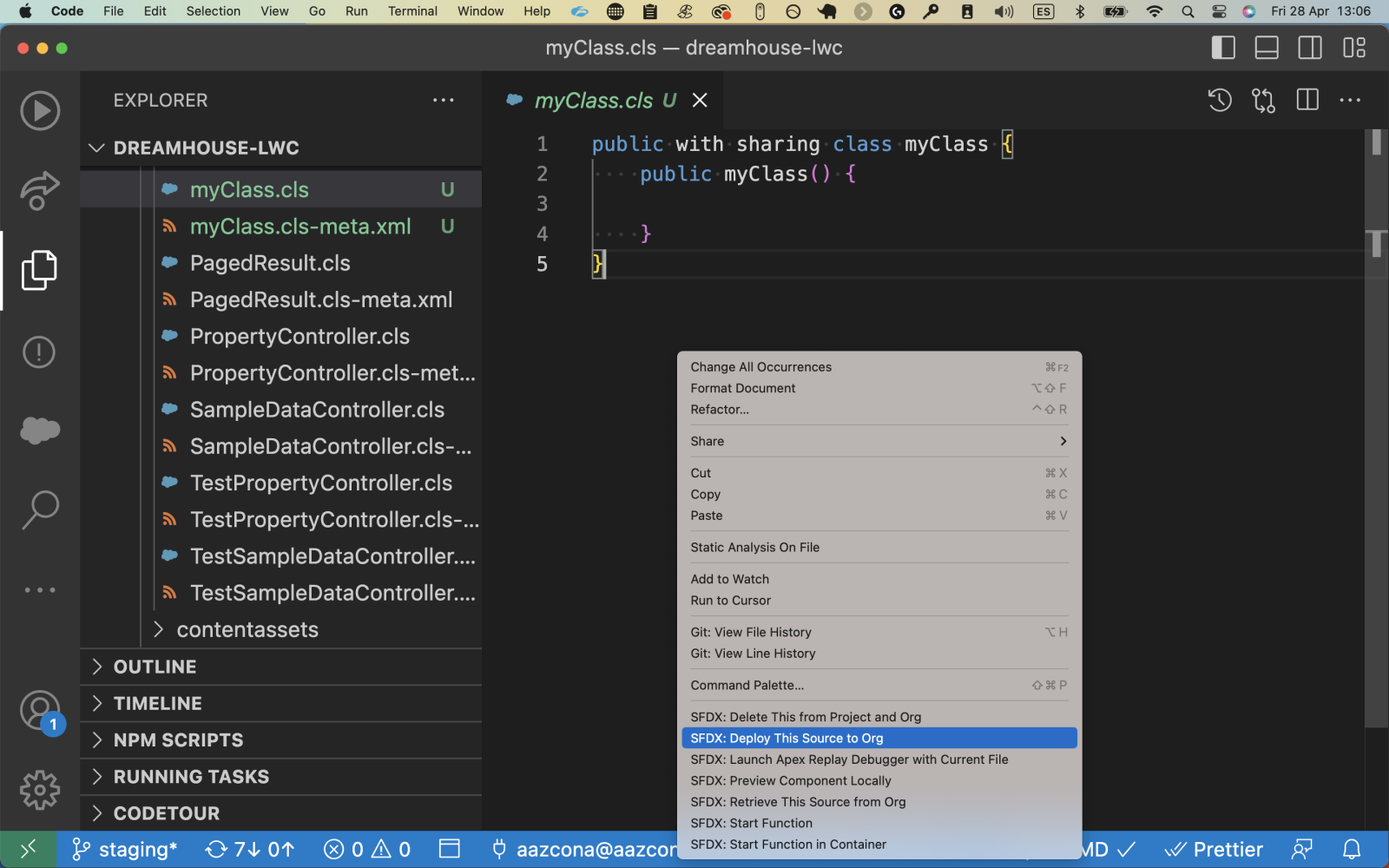Open the Accounts icon with badge

click(42, 712)
